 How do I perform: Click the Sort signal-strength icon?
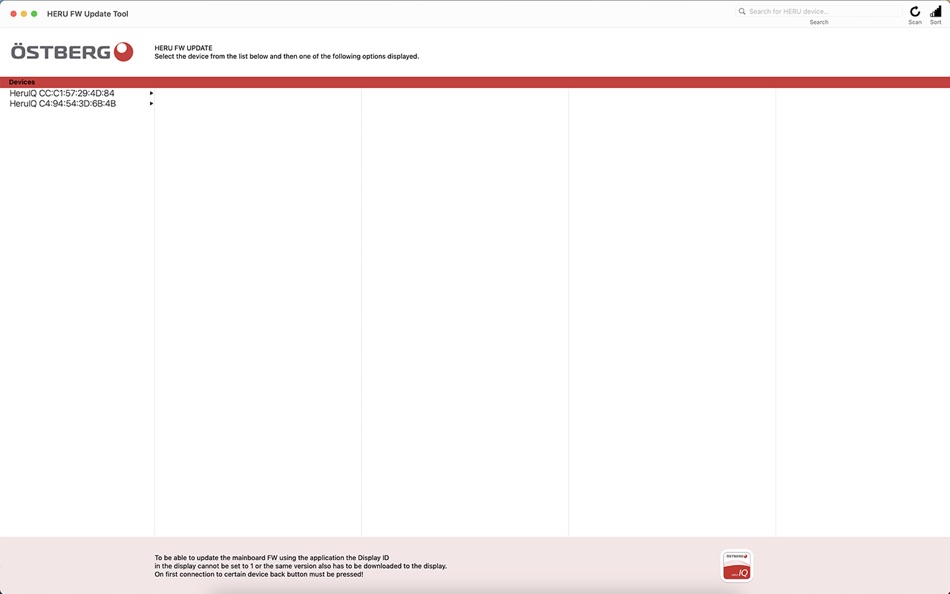(935, 12)
